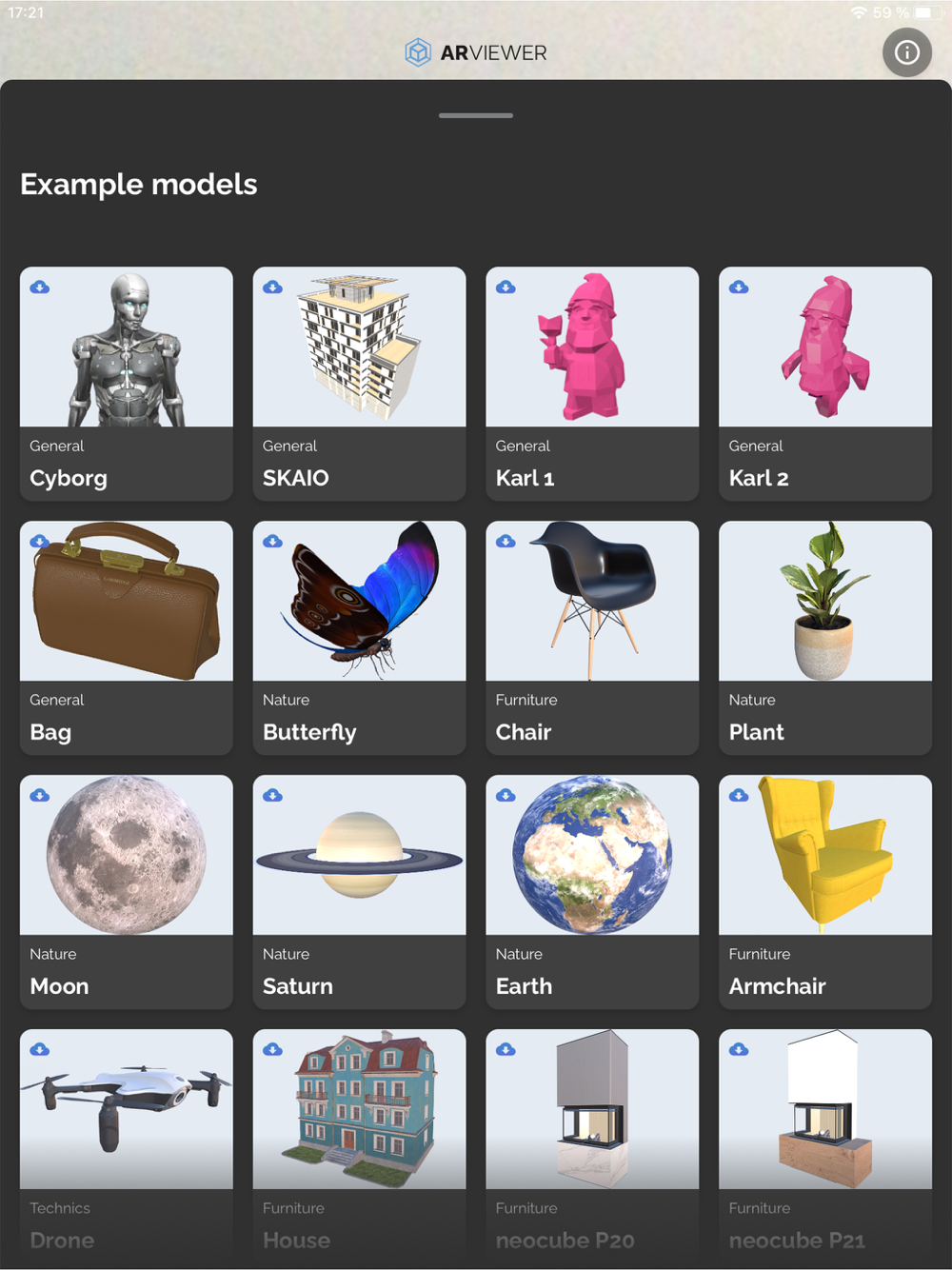952x1270 pixels.
Task: Tap the cloud download icon on Armchair
Action: click(x=740, y=795)
